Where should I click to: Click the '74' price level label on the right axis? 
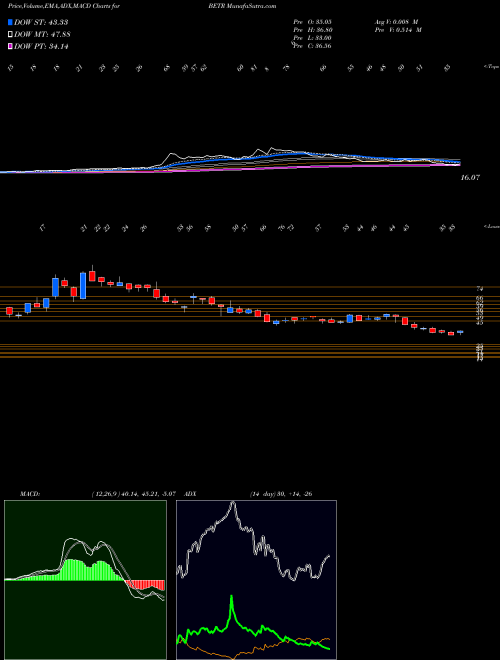pyautogui.click(x=479, y=289)
